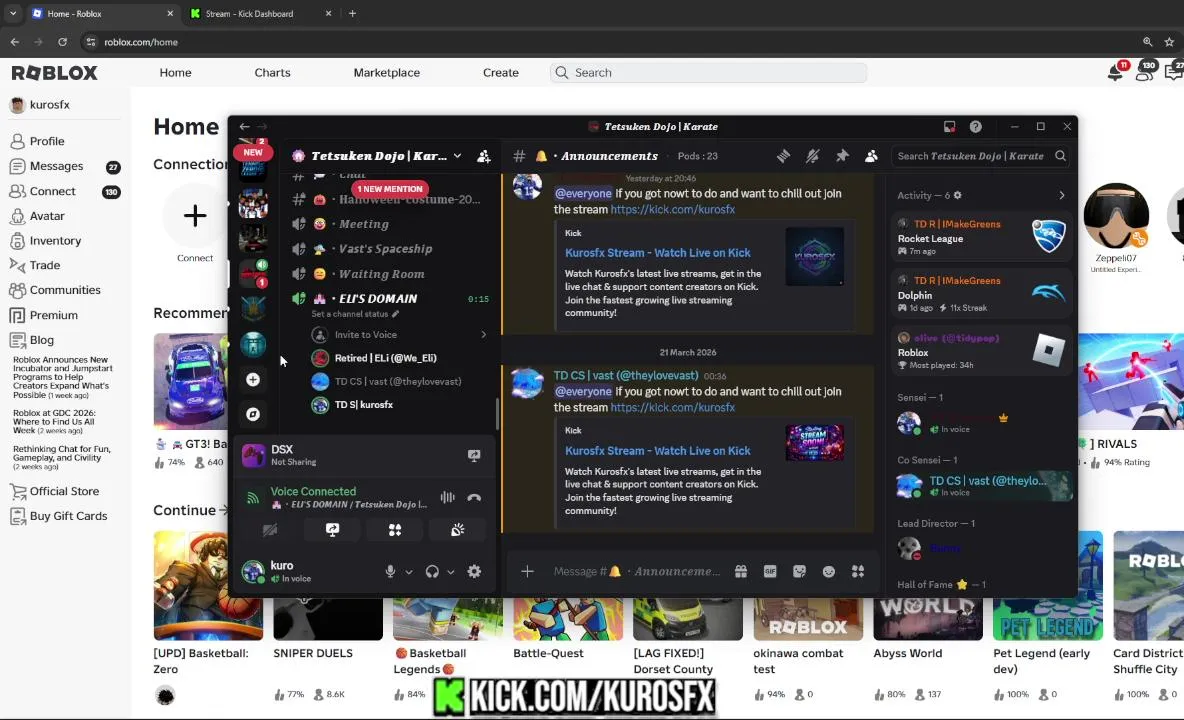Viewport: 1184px width, 720px height.
Task: Open Threads icon in Discord channel header
Action: (783, 156)
